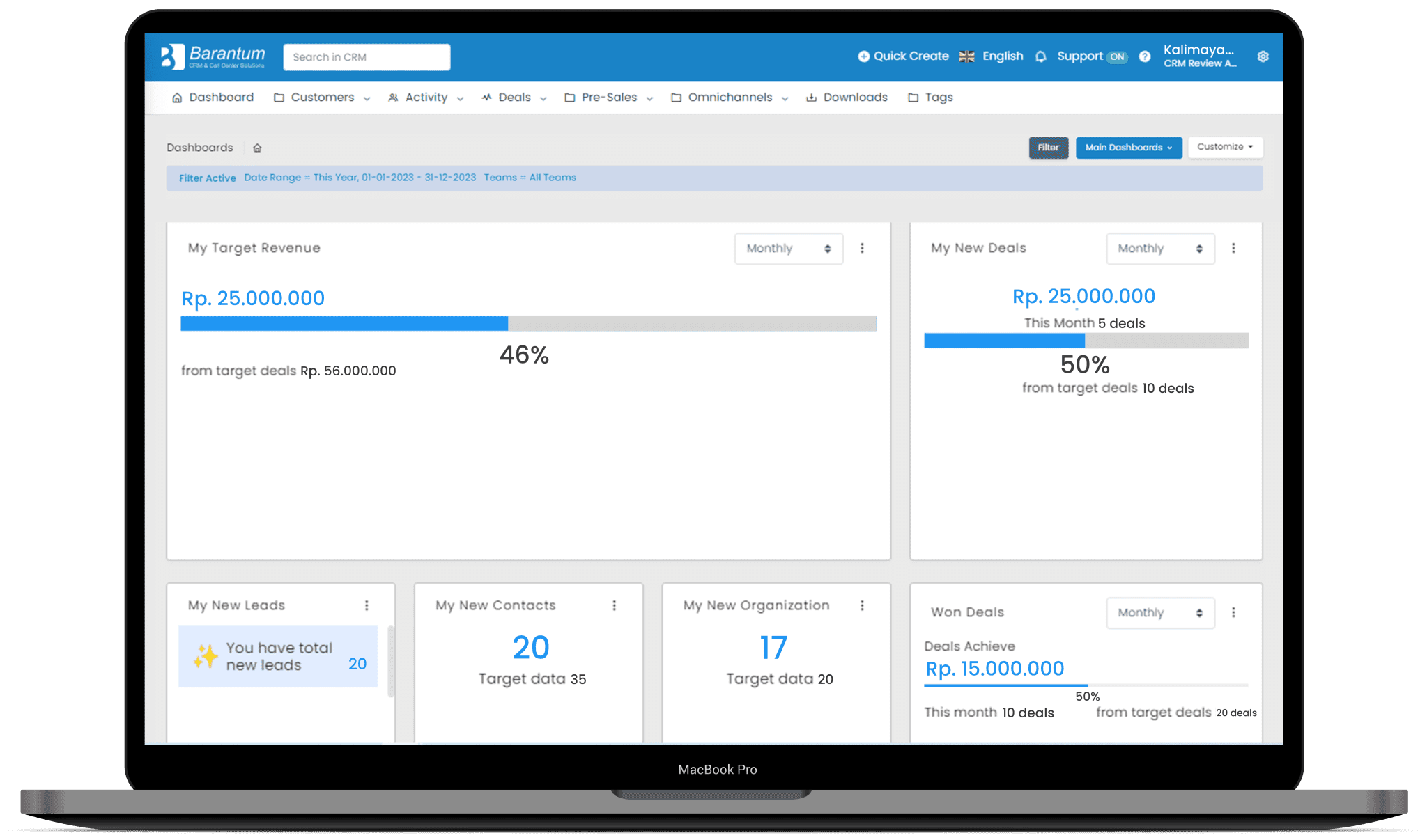This screenshot has height=840, width=1427.
Task: Click the Filter button
Action: pos(1048,147)
